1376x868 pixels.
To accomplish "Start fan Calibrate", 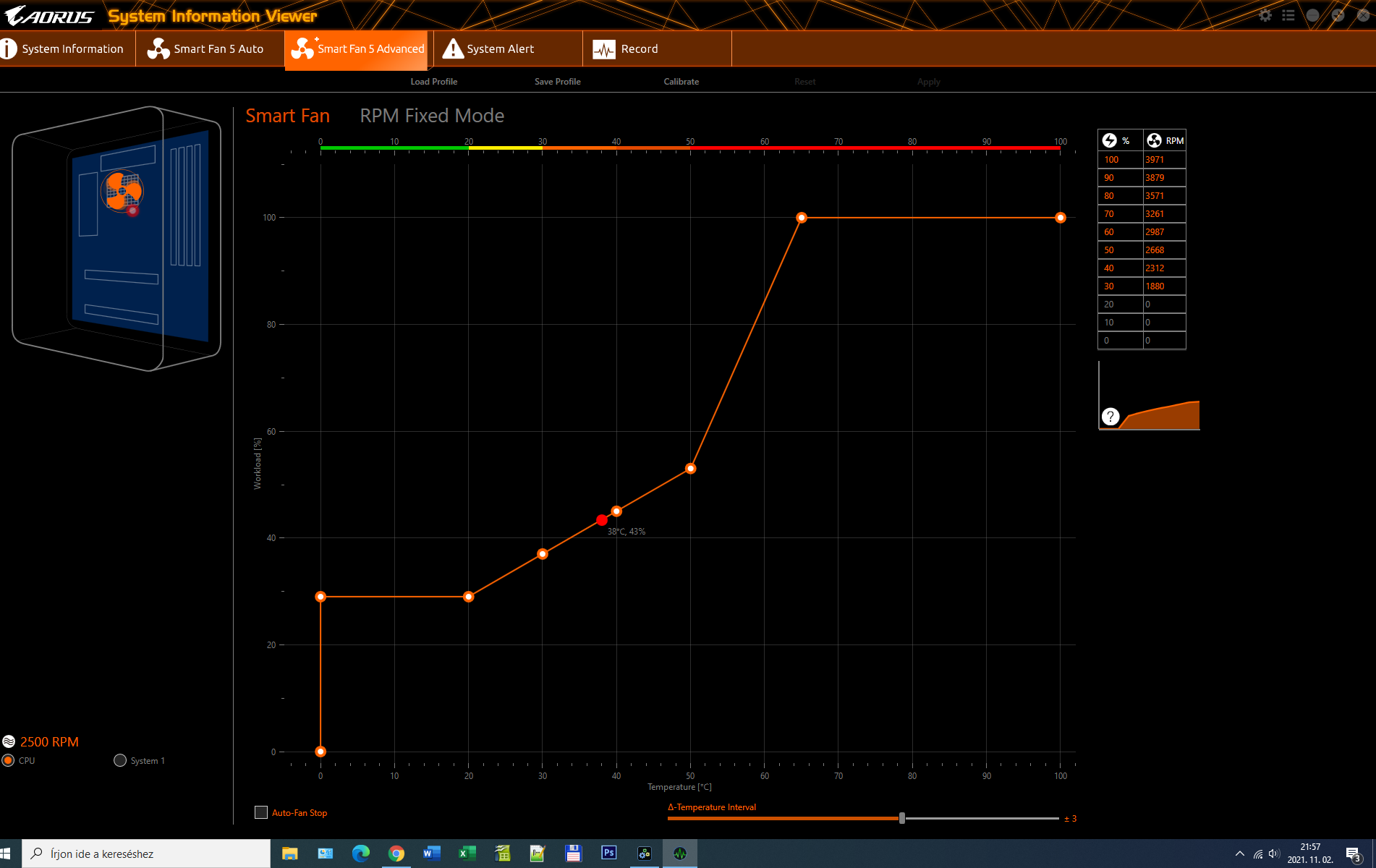I will pos(681,82).
